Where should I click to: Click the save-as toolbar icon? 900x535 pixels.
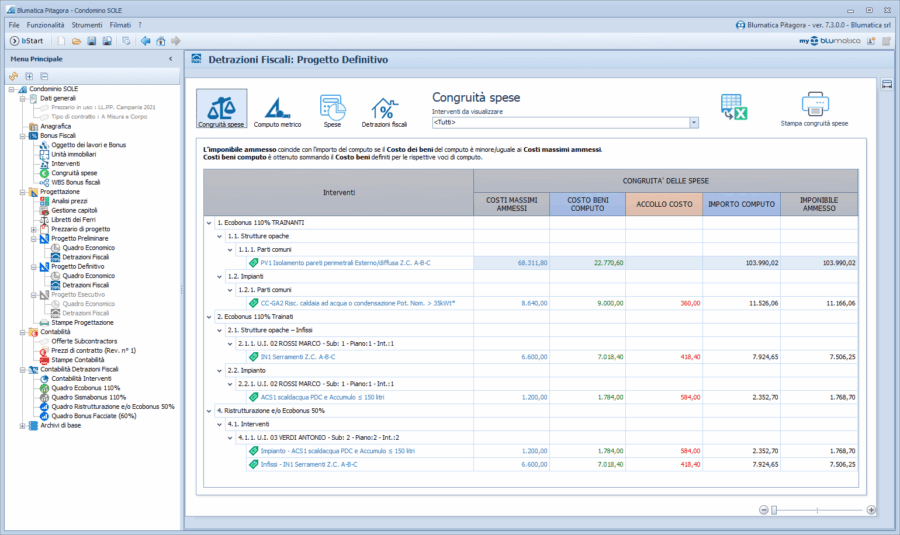pyautogui.click(x=107, y=41)
